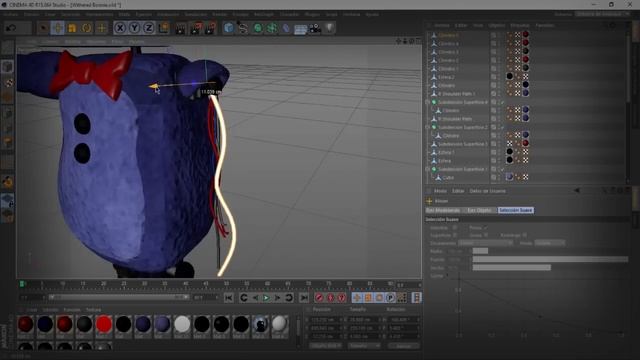
Task: Toggle the Parameter P keyframe channel icon
Action: pyautogui.click(x=391, y=298)
